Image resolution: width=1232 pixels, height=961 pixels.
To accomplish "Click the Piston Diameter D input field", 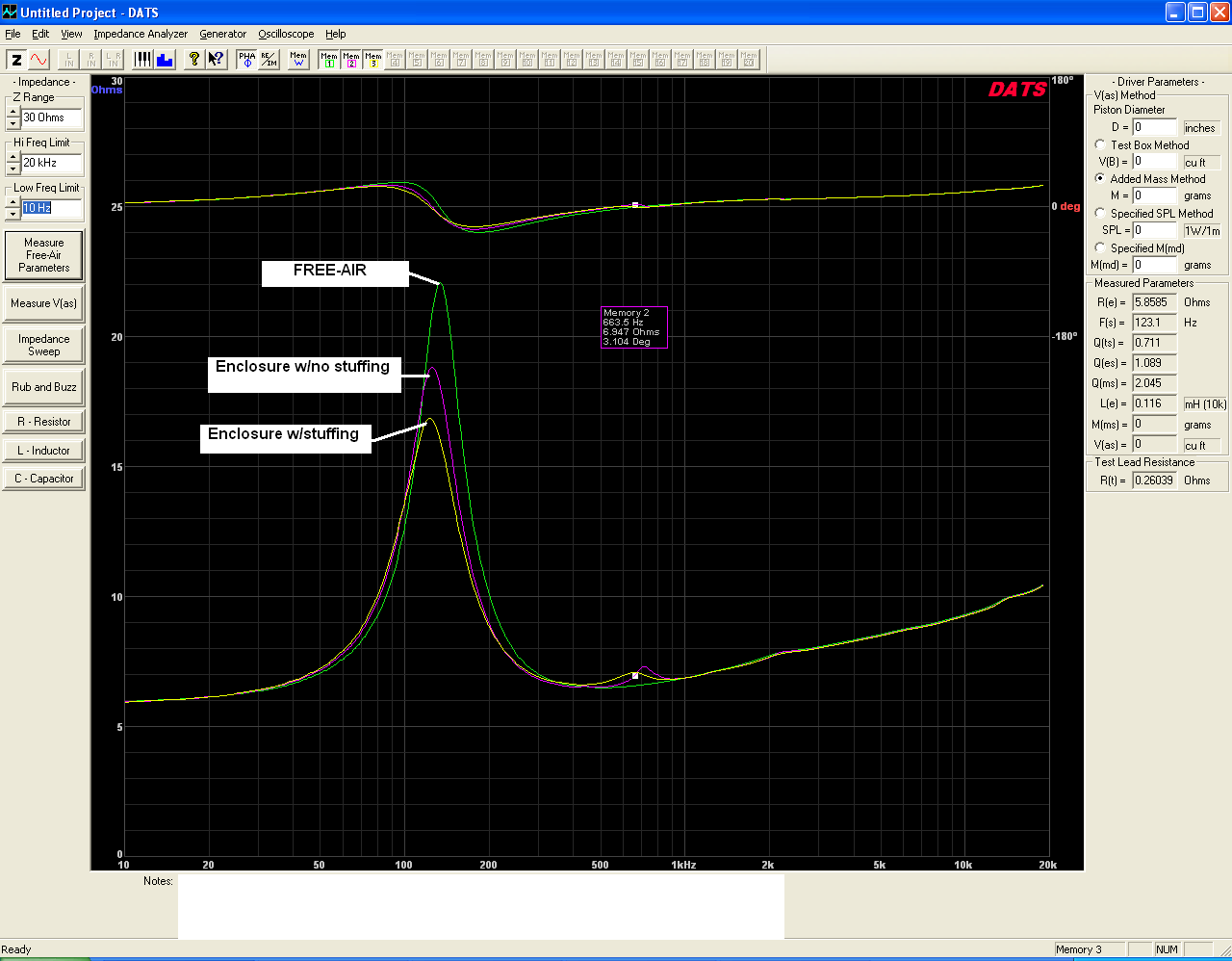I will point(1154,127).
